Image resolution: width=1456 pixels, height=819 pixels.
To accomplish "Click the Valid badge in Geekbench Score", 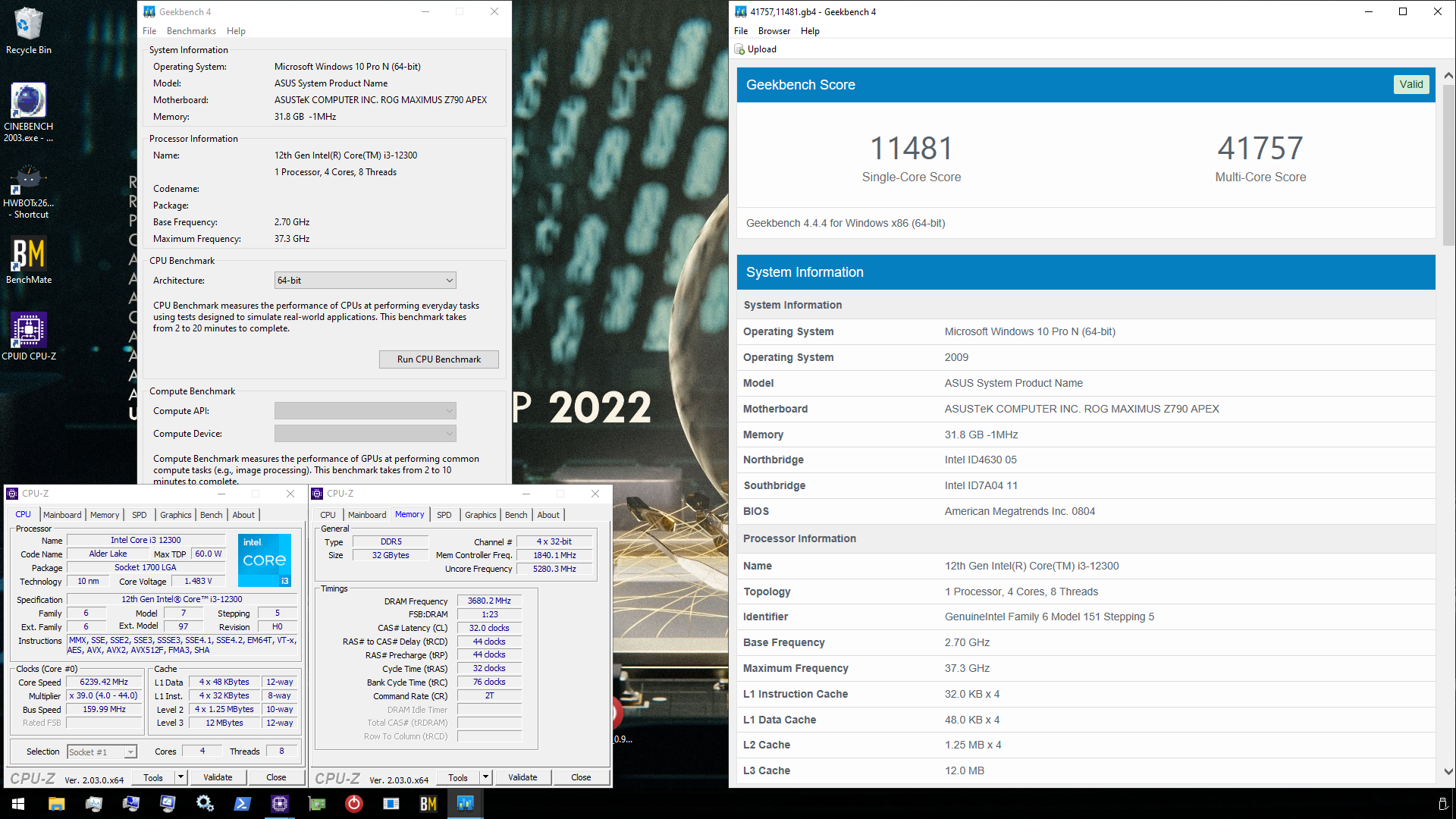I will [x=1411, y=84].
